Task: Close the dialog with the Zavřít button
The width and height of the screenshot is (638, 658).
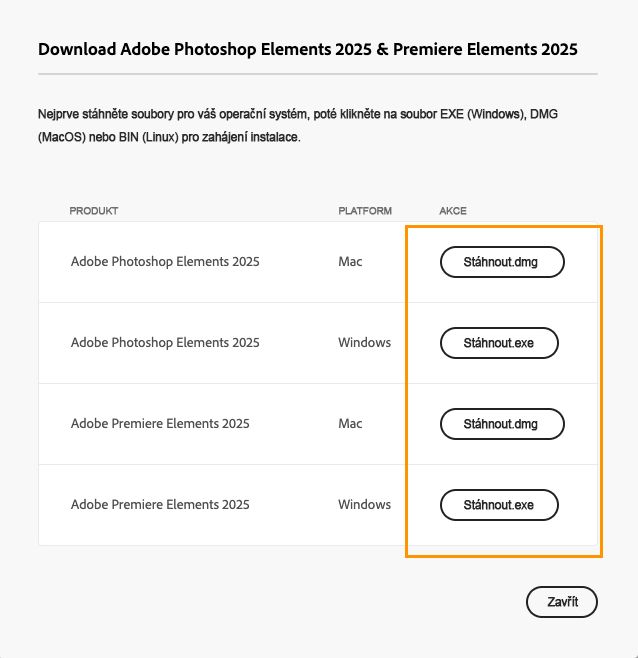Action: [562, 602]
